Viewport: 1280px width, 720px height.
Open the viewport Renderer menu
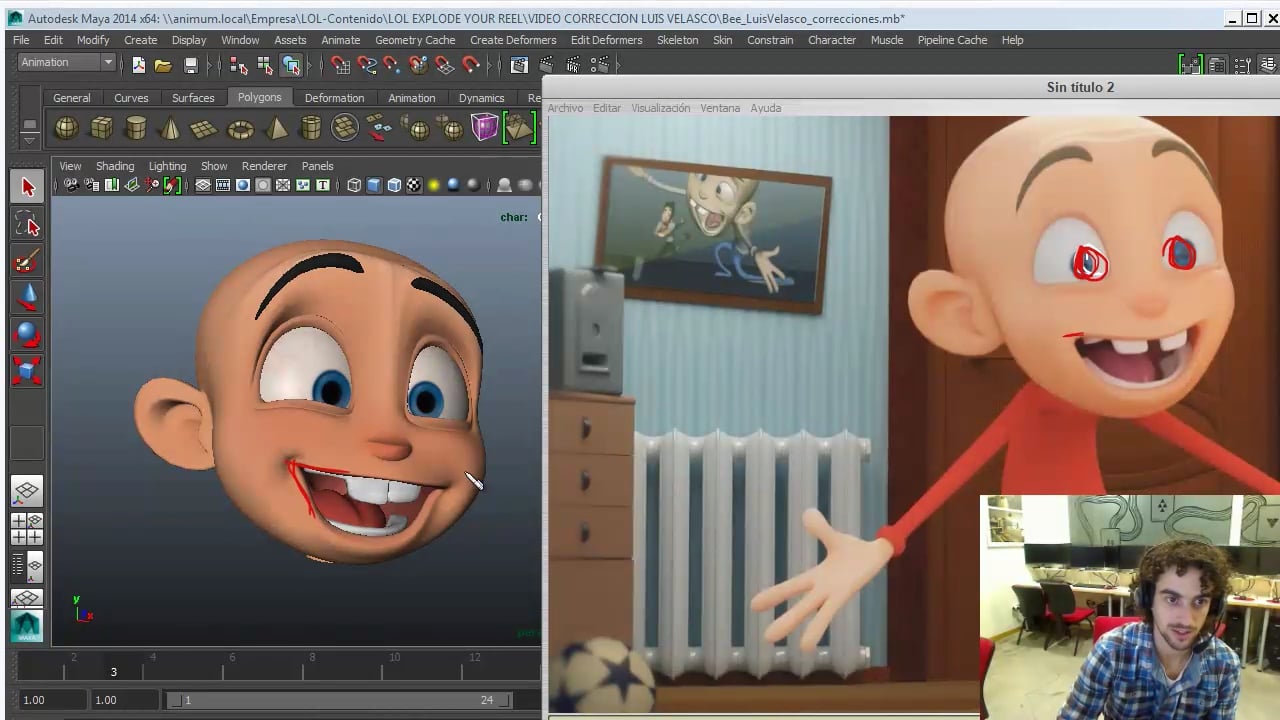(x=264, y=166)
